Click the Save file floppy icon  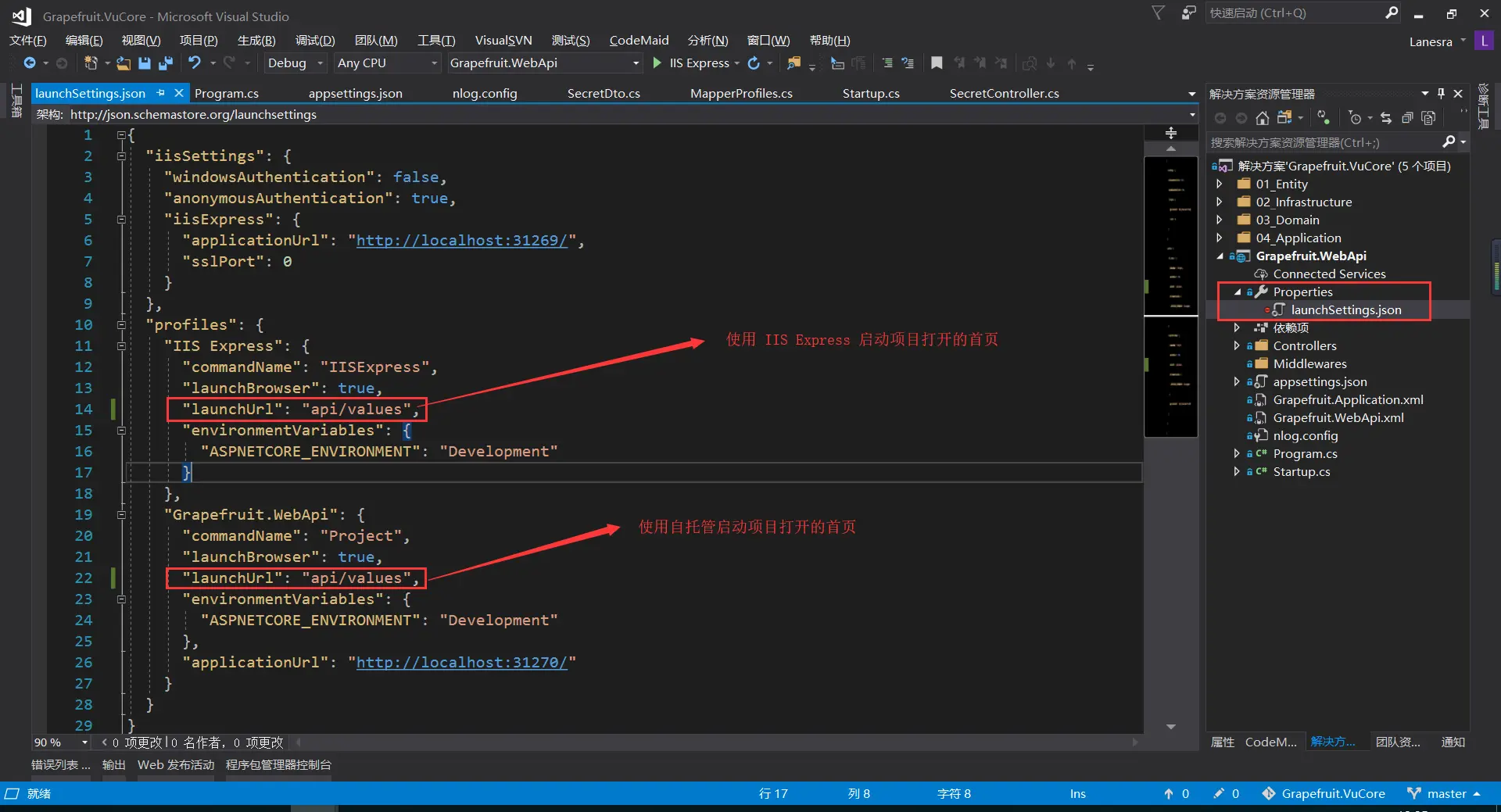(x=145, y=63)
